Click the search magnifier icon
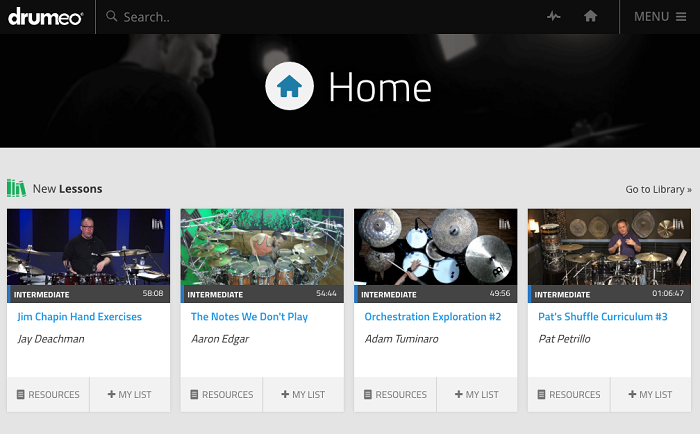Viewport: 700px width, 434px height. (112, 17)
